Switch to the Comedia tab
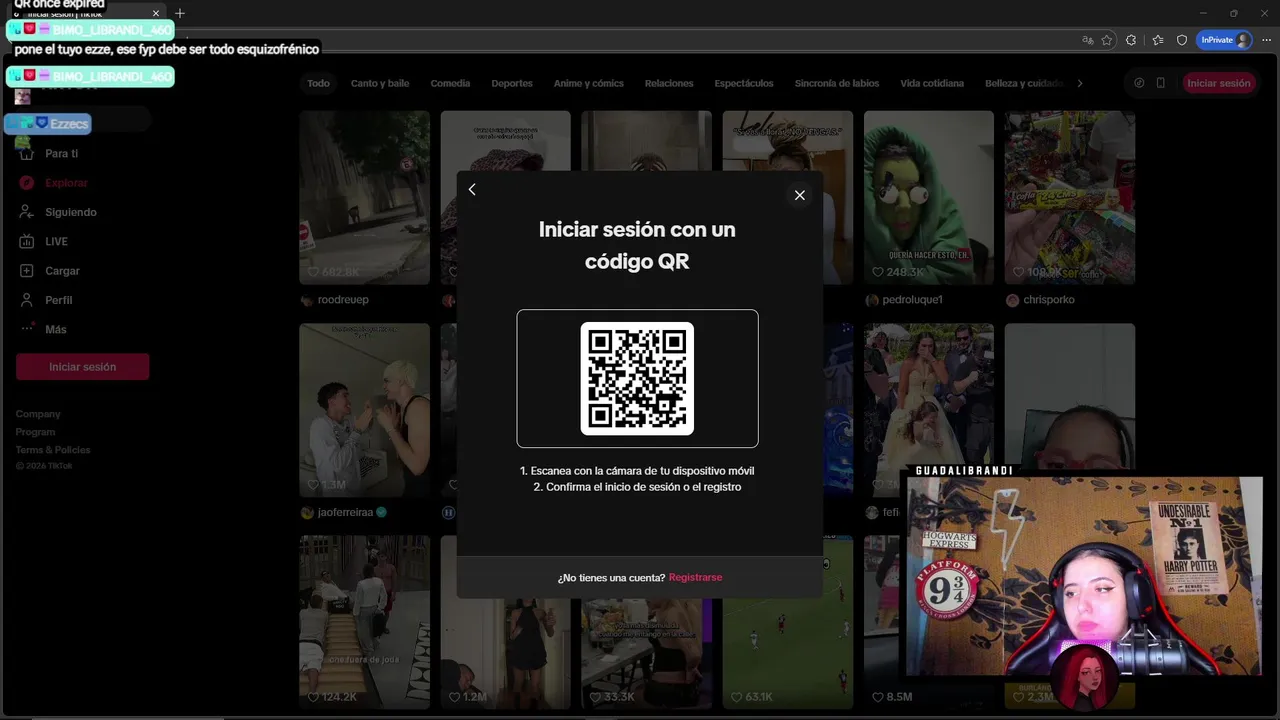 (450, 83)
